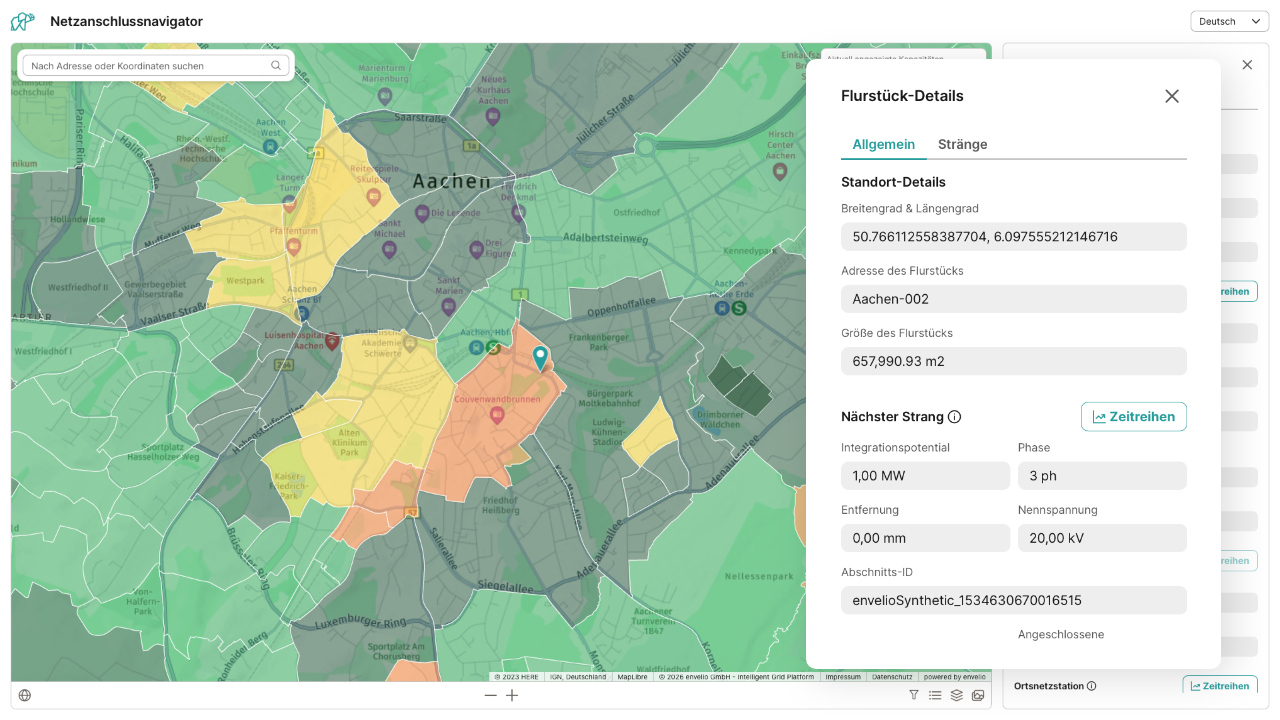The width and height of the screenshot is (1280, 720).
Task: Zoom in the map with plus
Action: pos(512,695)
